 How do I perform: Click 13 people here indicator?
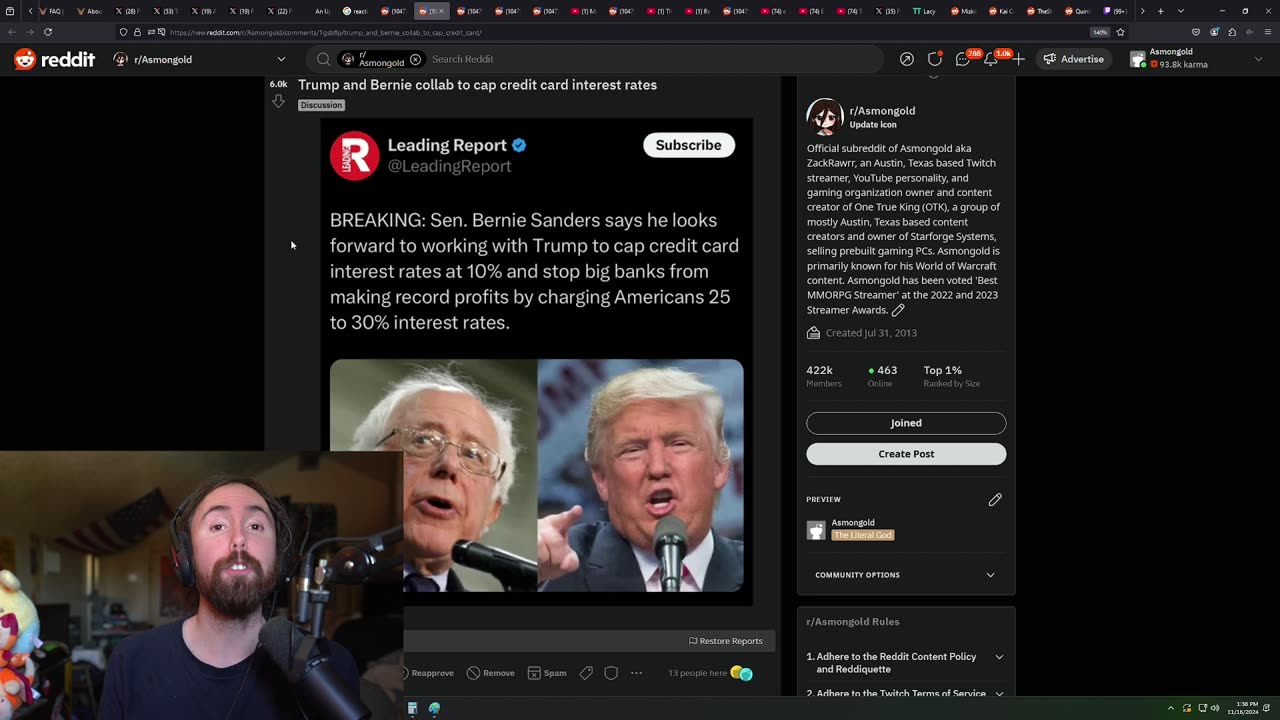[697, 673]
